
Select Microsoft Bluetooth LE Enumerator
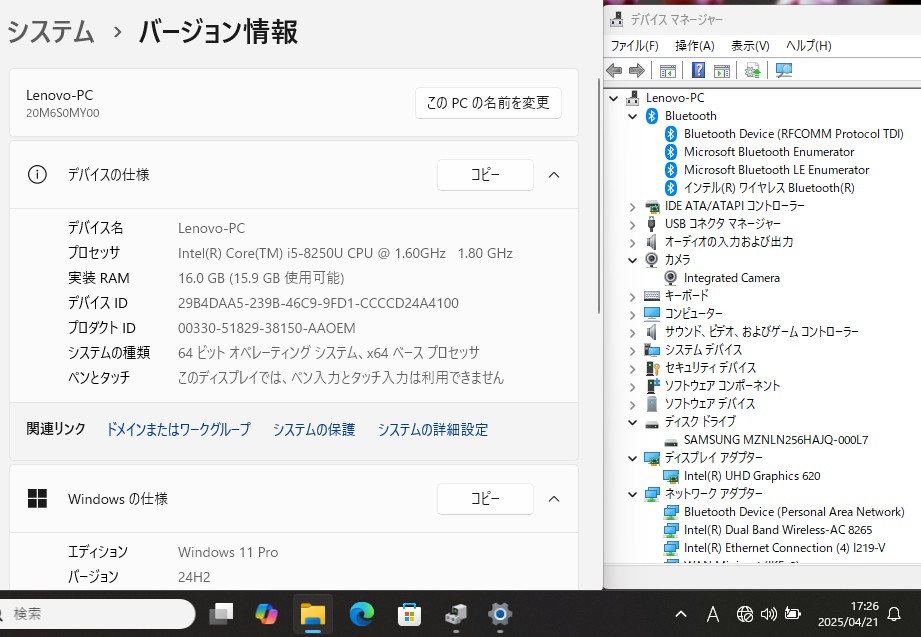[776, 170]
